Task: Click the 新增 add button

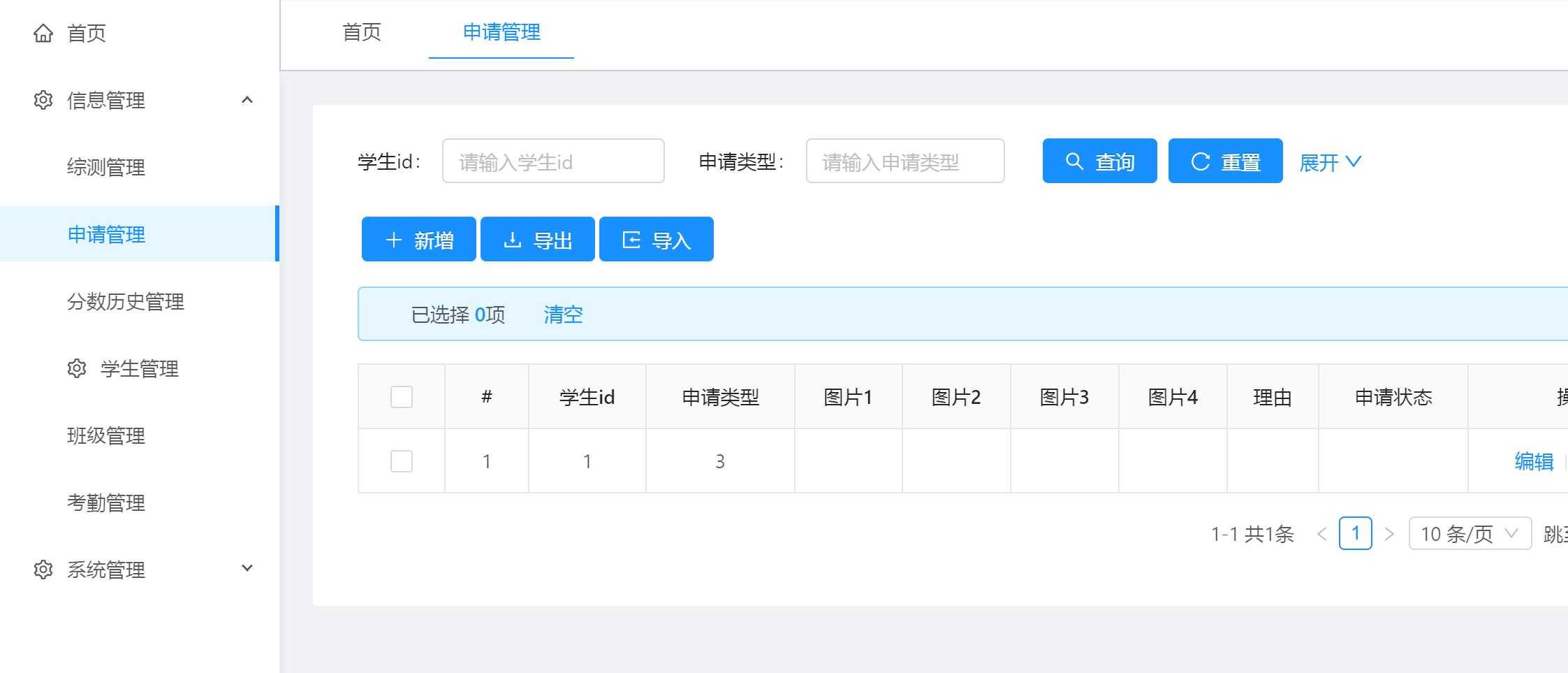Action: 419,239
